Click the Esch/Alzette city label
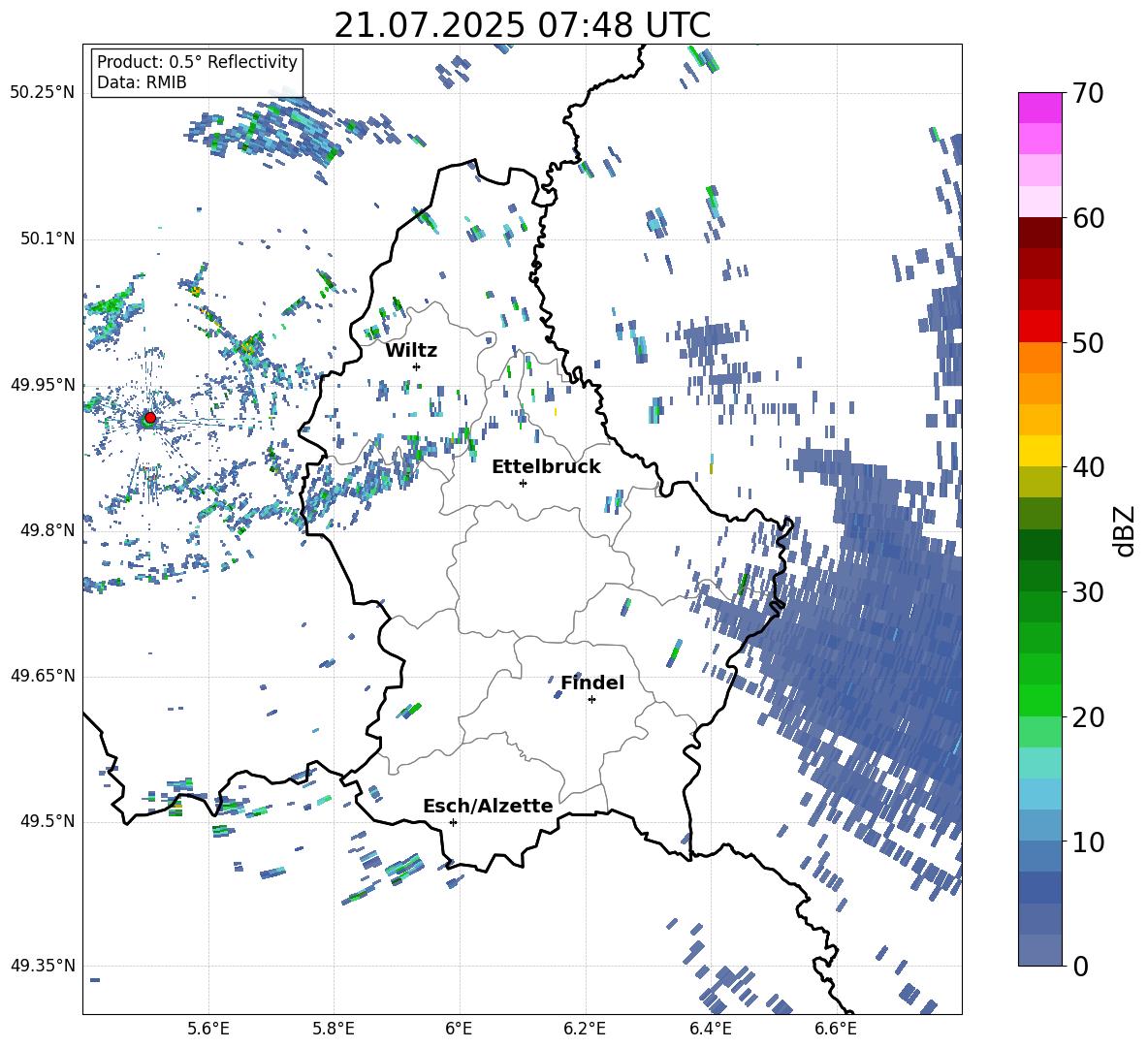The width and height of the screenshot is (1148, 1048). pyautogui.click(x=488, y=806)
